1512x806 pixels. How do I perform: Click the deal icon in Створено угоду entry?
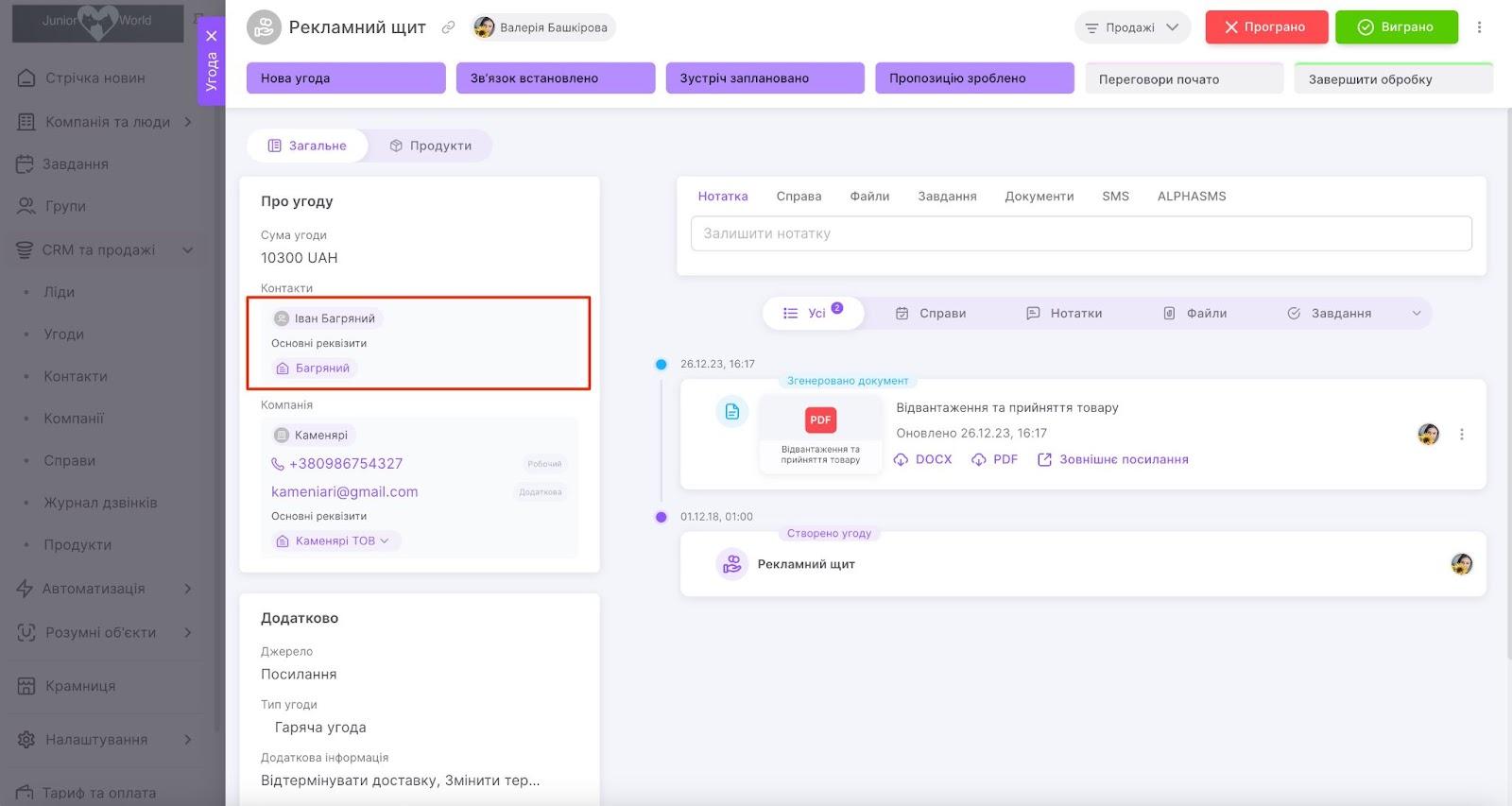(731, 564)
